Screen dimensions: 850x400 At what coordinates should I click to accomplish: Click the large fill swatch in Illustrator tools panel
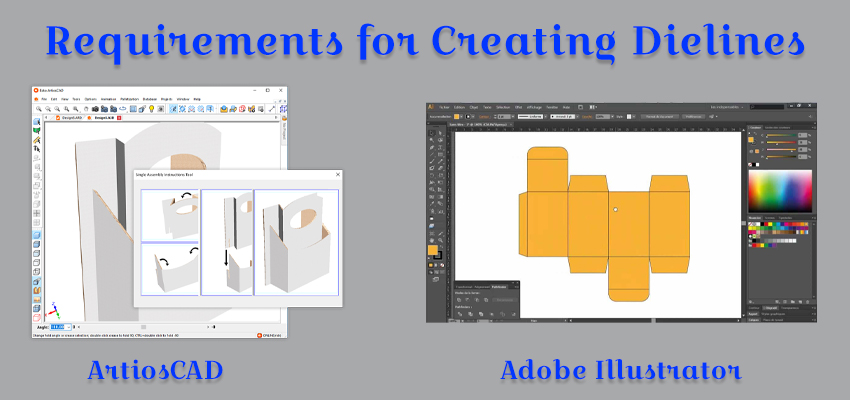point(433,250)
